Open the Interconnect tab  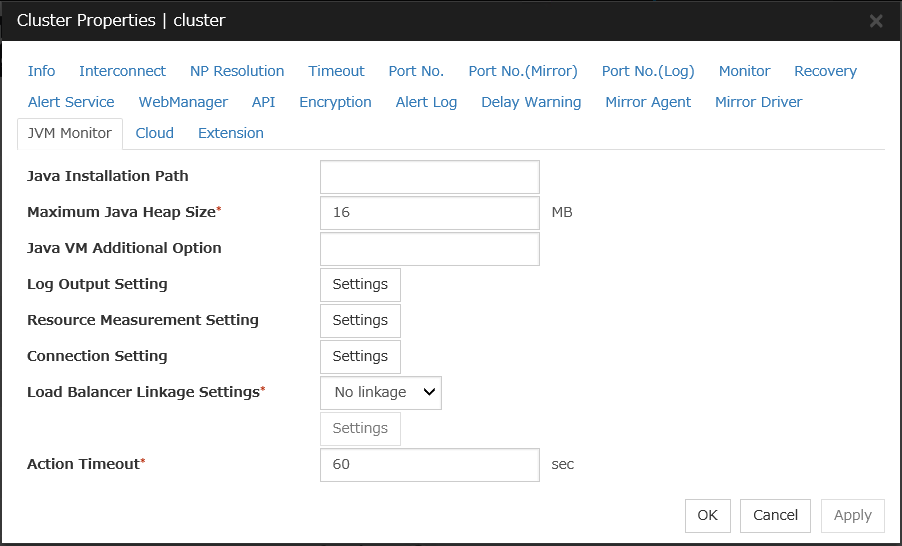[122, 71]
